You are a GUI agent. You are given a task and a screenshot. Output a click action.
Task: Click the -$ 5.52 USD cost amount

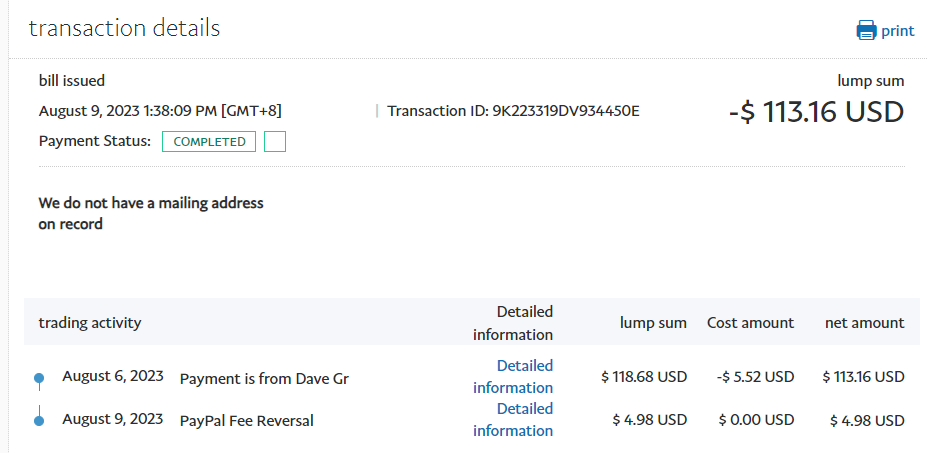click(756, 377)
